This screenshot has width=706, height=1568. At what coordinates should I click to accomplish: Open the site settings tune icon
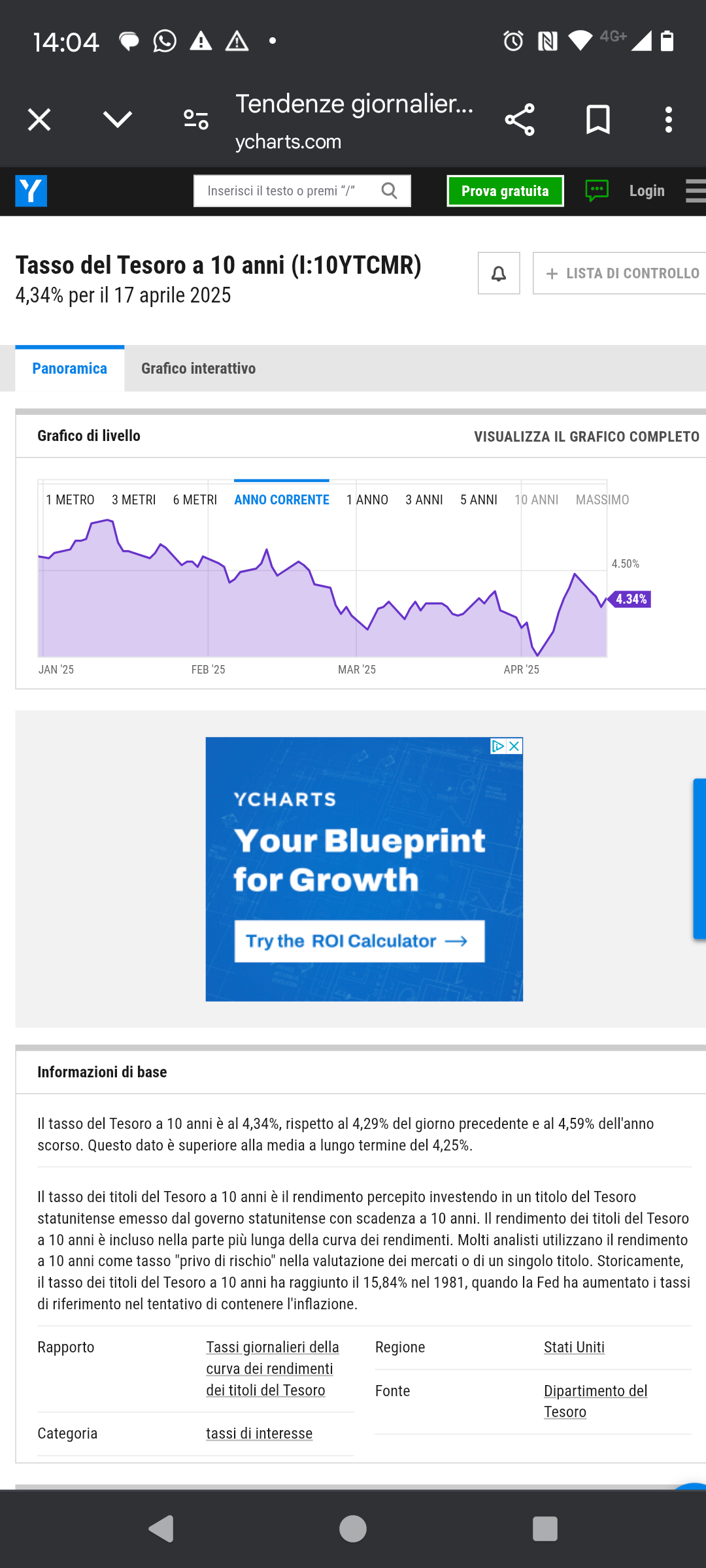[196, 120]
